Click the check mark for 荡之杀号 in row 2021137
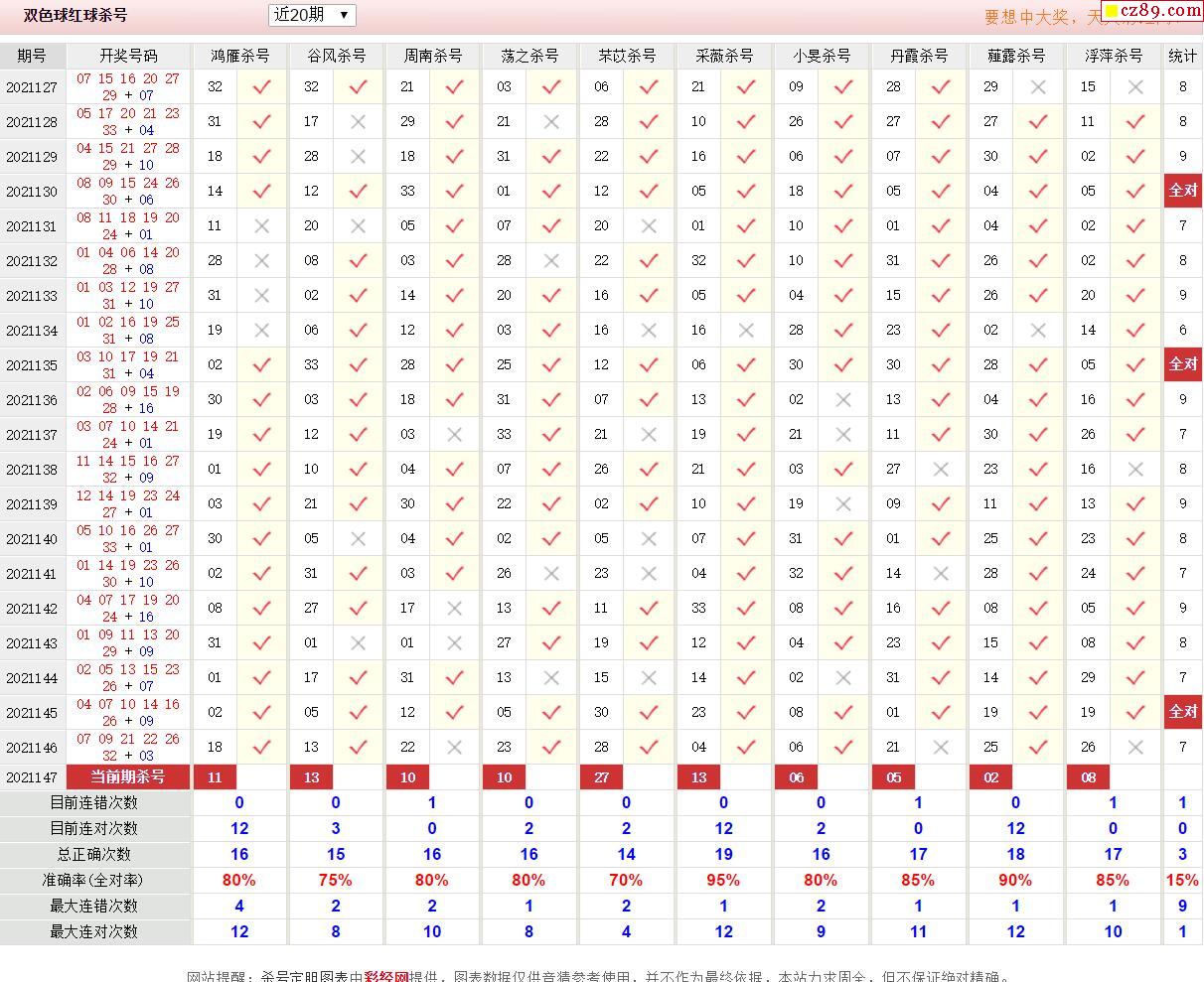Viewport: 1204px width, 982px height. point(551,435)
